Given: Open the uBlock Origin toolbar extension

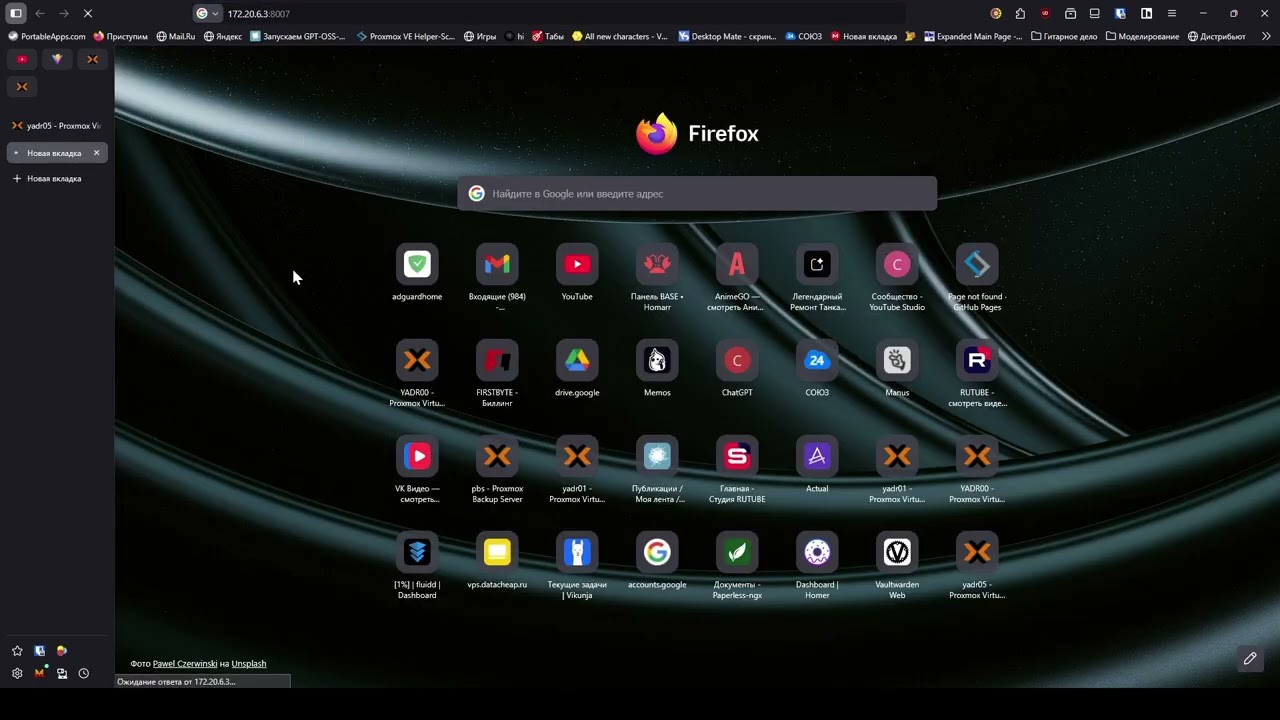Looking at the screenshot, I should pos(1045,13).
